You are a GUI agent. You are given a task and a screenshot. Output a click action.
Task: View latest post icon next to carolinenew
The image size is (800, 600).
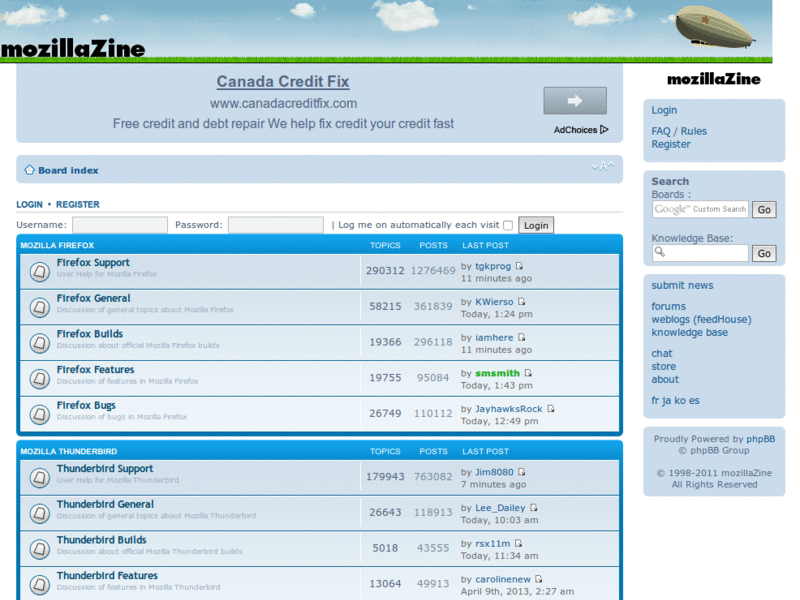coord(539,579)
